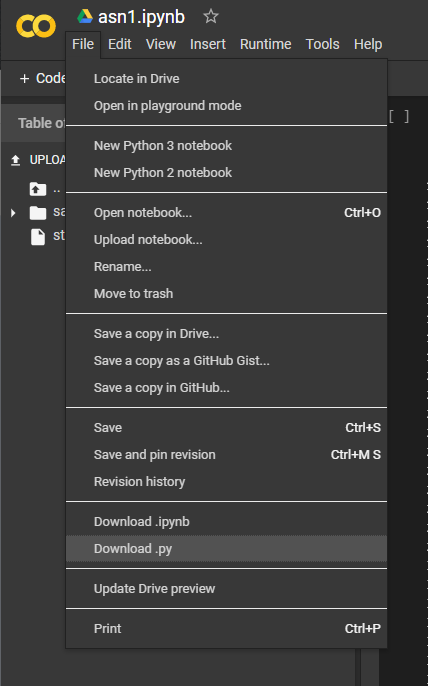Click Save in the File menu
Screen dimensions: 428x686
(x=226, y=428)
